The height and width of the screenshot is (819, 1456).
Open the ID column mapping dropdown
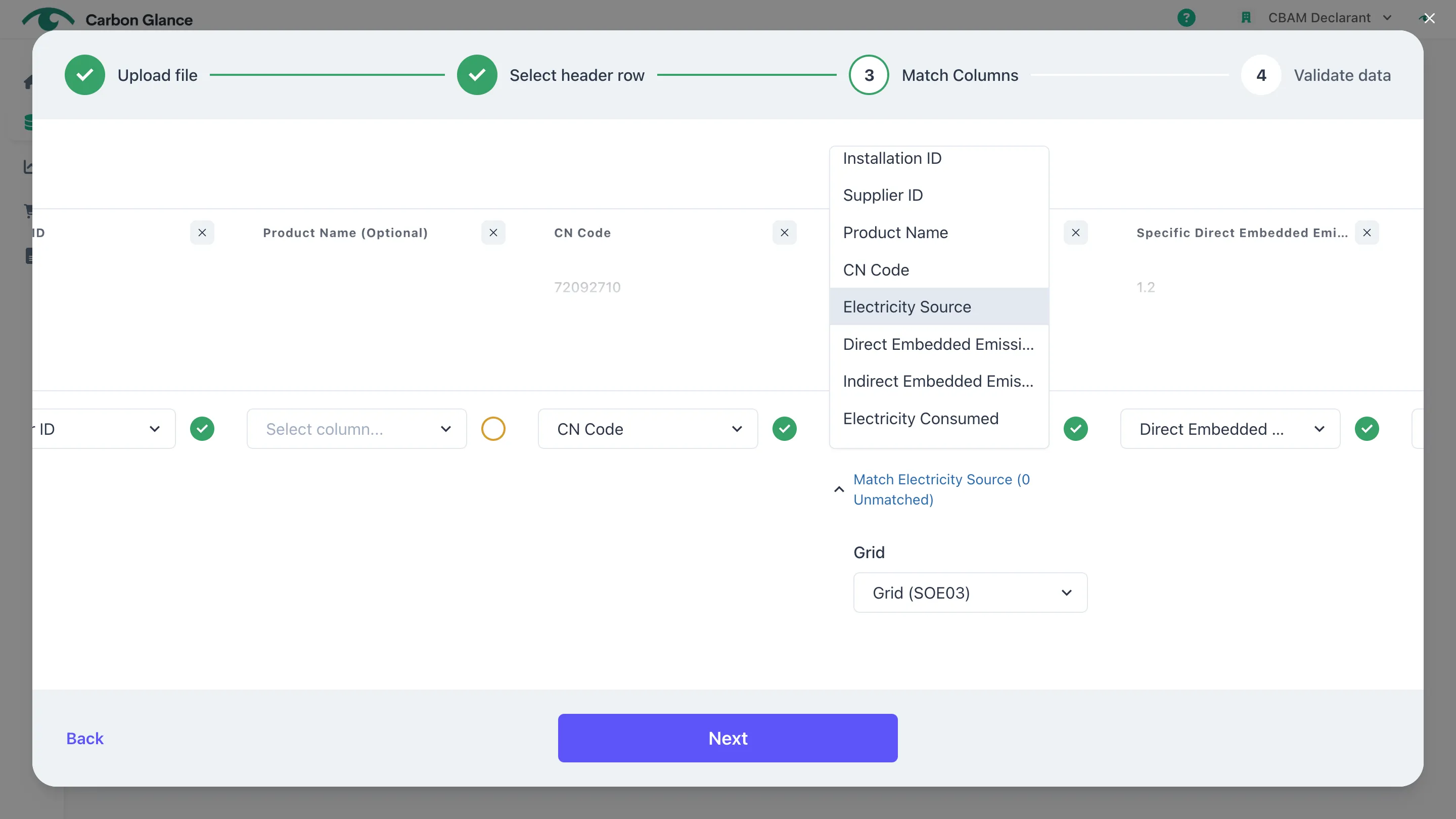[x=104, y=429]
